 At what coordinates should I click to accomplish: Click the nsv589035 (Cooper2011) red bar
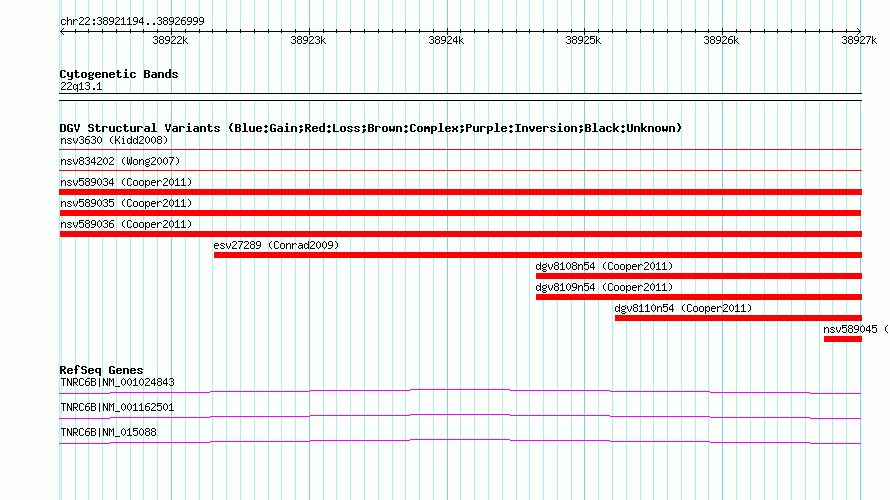(460, 213)
